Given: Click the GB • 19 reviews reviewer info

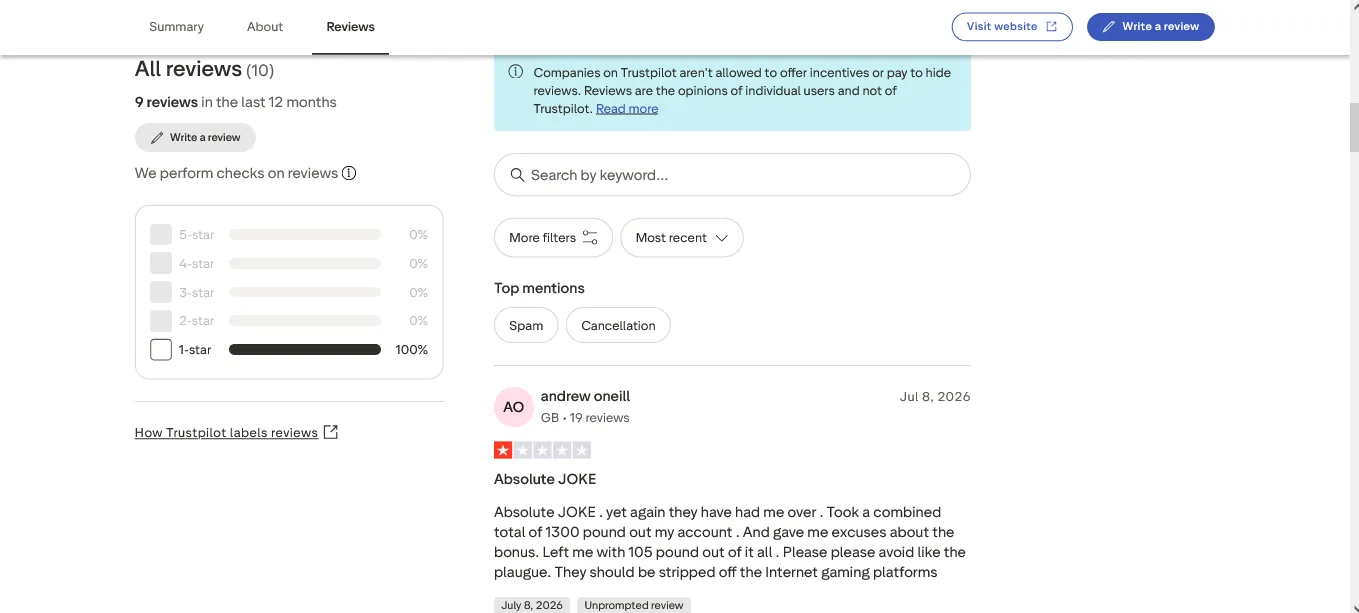Looking at the screenshot, I should 585,418.
